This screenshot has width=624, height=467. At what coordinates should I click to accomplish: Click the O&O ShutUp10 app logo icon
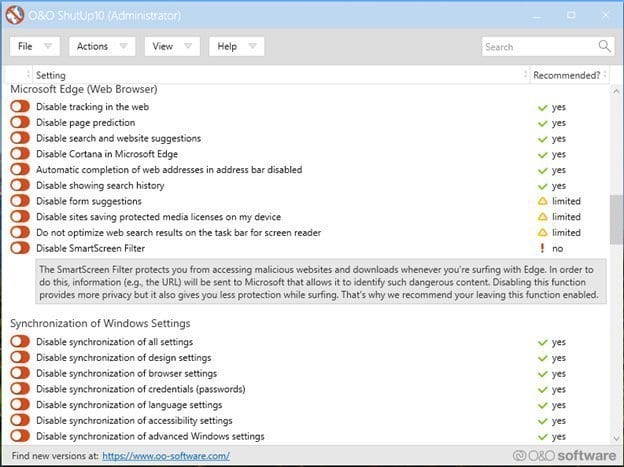[x=15, y=15]
